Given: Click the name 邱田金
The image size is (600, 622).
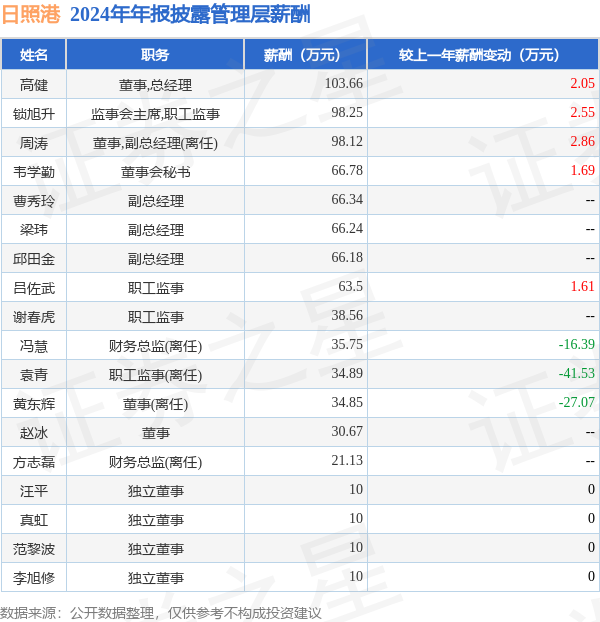Looking at the screenshot, I should pyautogui.click(x=34, y=259).
